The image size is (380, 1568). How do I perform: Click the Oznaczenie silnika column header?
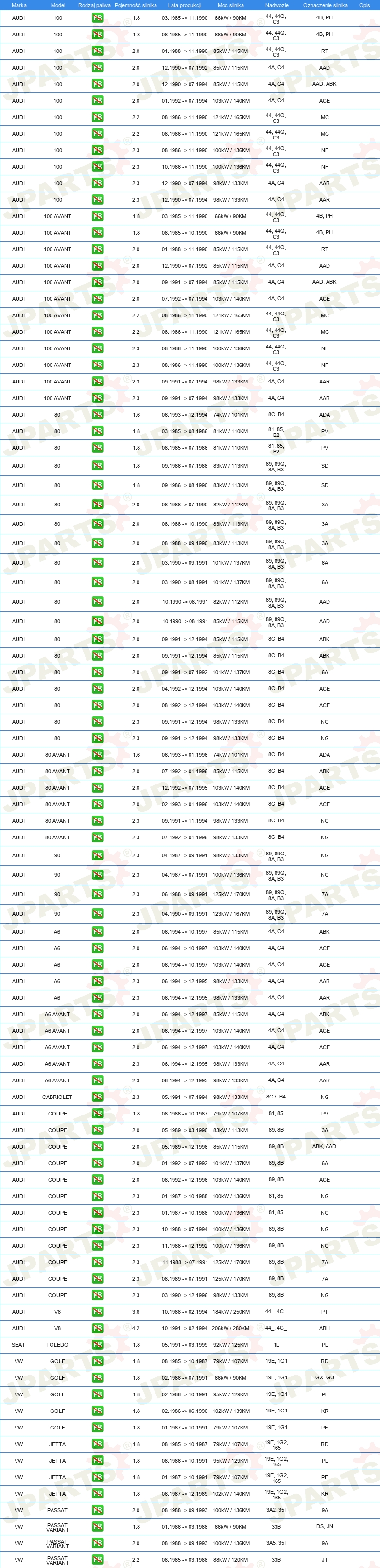(325, 5)
